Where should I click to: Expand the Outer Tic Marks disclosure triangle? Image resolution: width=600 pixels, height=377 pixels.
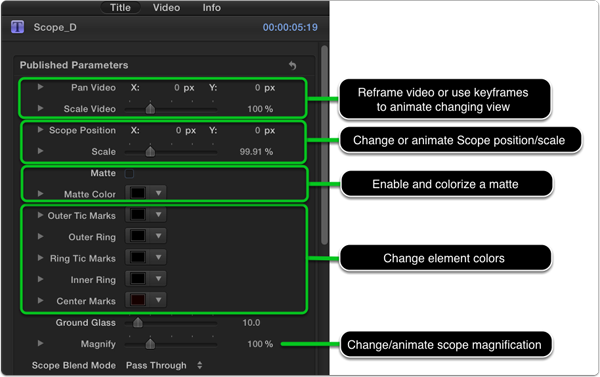[40, 215]
